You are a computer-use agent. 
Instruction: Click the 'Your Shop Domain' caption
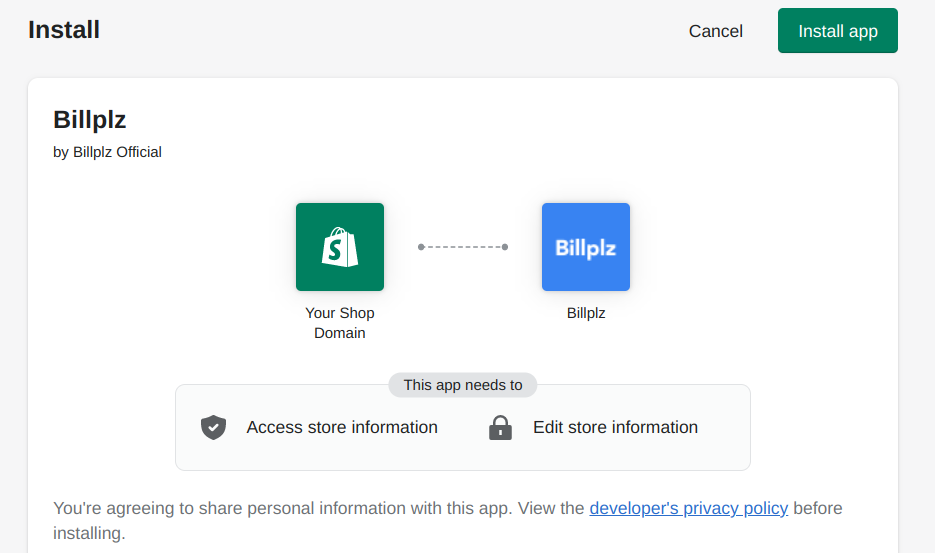coord(340,323)
